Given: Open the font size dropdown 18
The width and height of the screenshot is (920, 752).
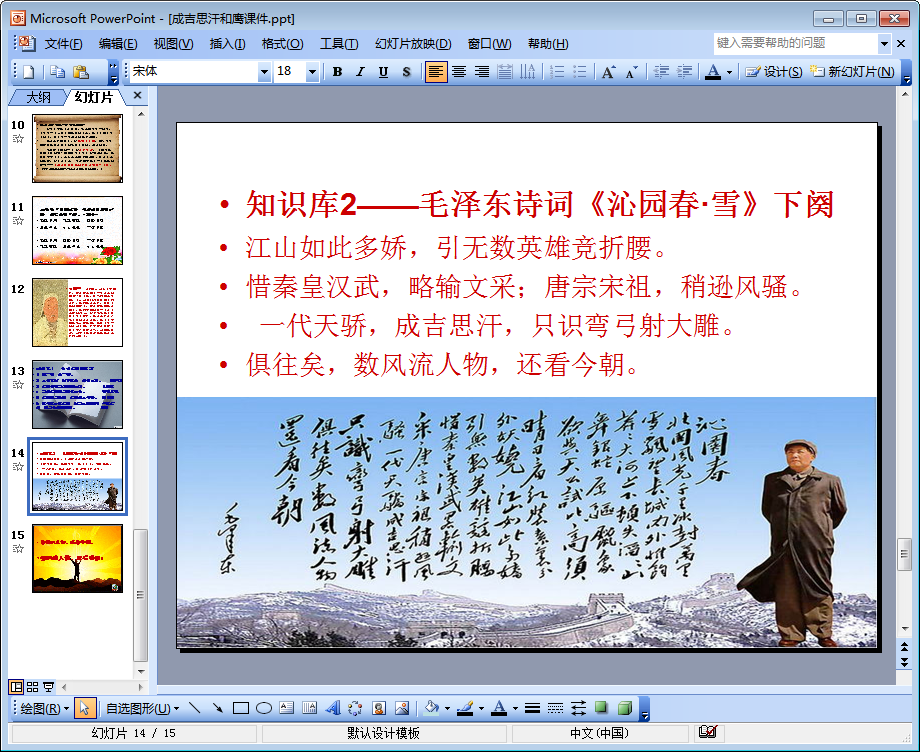Looking at the screenshot, I should [x=312, y=72].
